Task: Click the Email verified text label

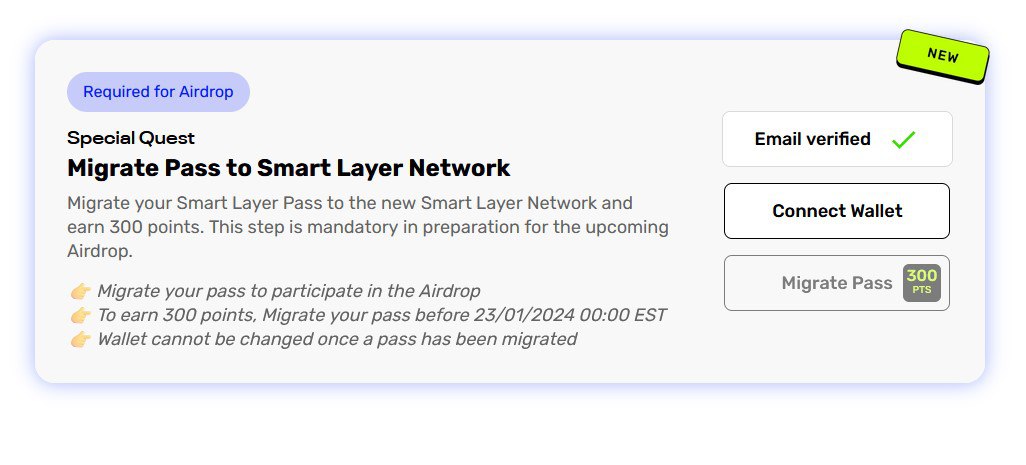Action: click(812, 139)
